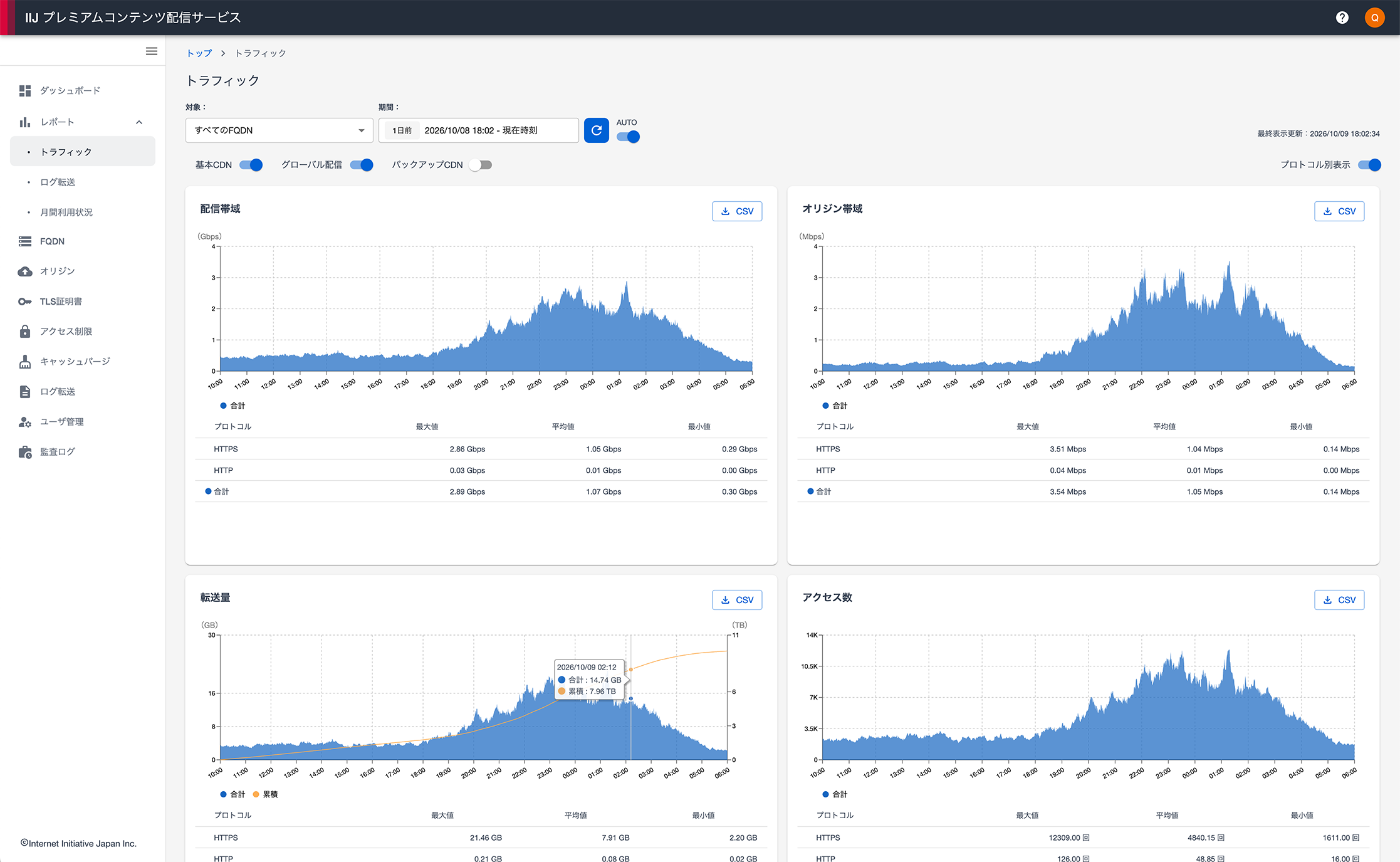Toggle 累積 legend in 転送量 chart

tap(265, 794)
